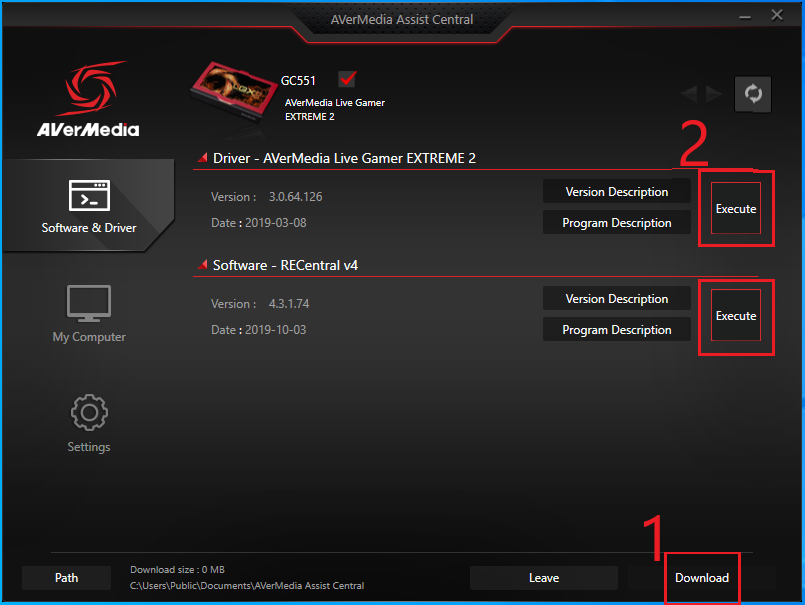Open the Software & Driver section

(x=89, y=206)
